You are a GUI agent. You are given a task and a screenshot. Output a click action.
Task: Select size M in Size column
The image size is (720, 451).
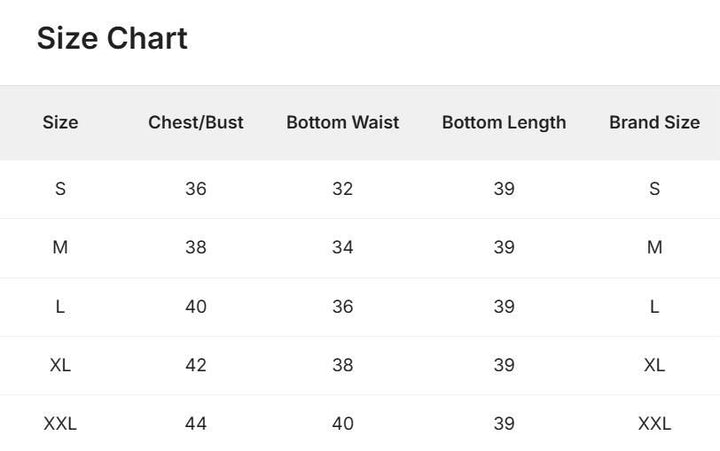coord(60,247)
